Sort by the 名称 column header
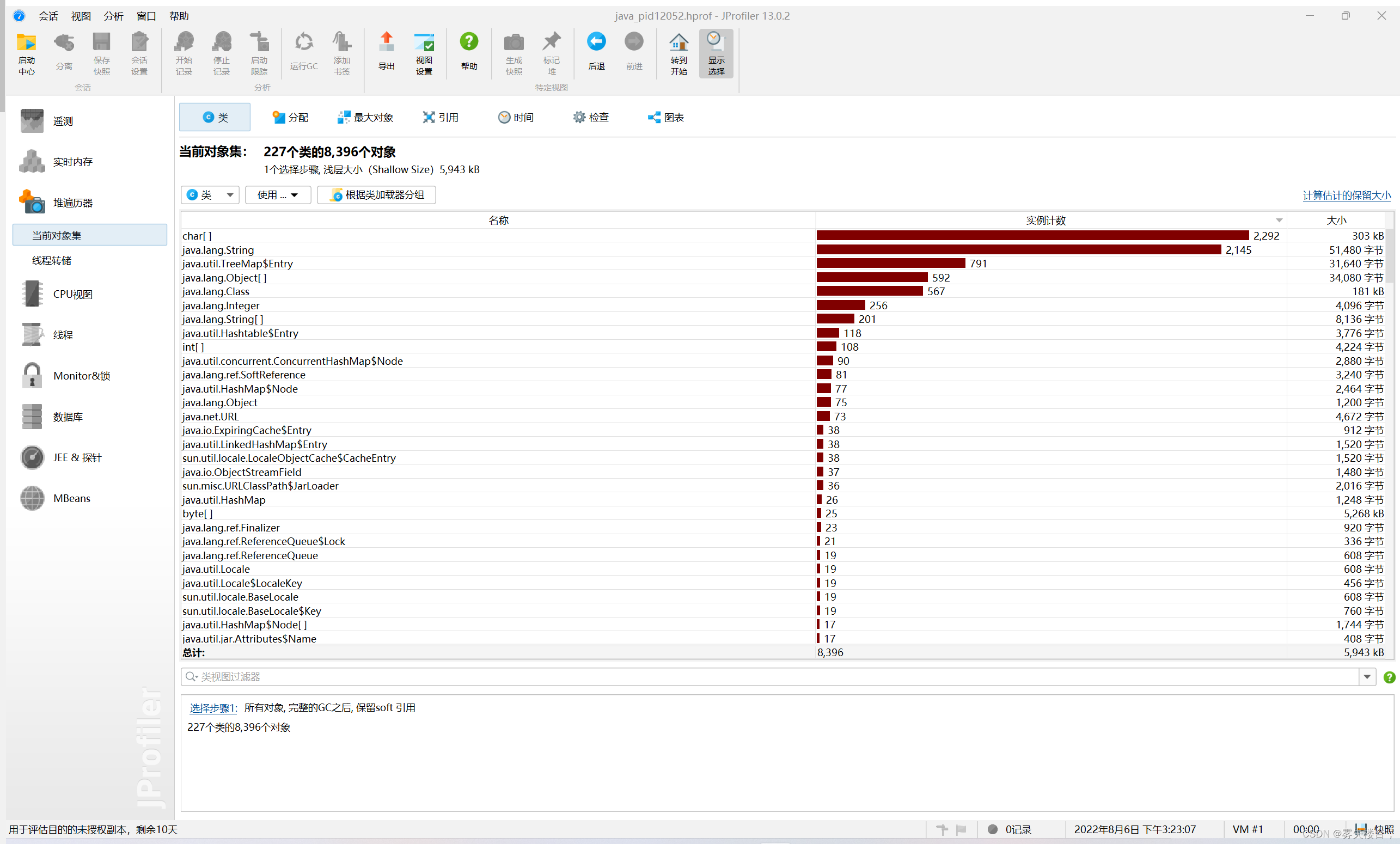The width and height of the screenshot is (1400, 844). 498,221
